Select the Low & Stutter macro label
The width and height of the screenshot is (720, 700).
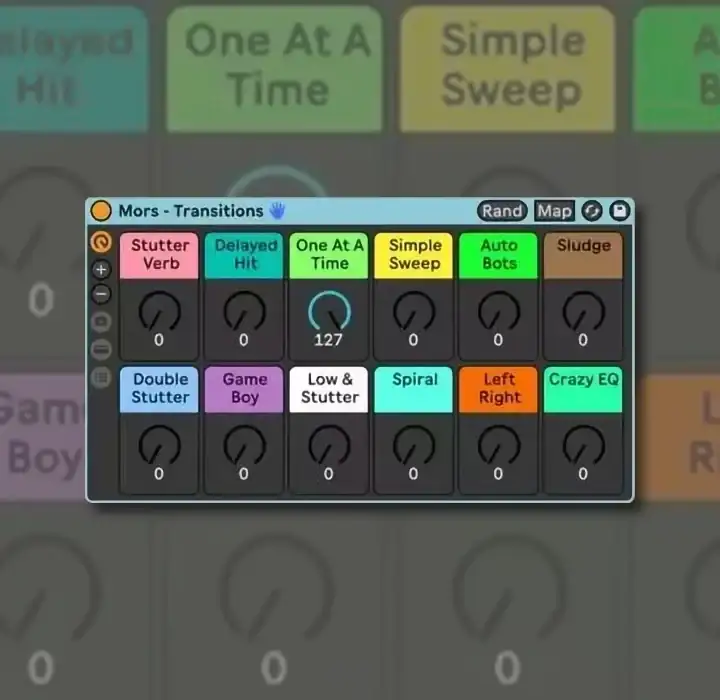tap(329, 389)
